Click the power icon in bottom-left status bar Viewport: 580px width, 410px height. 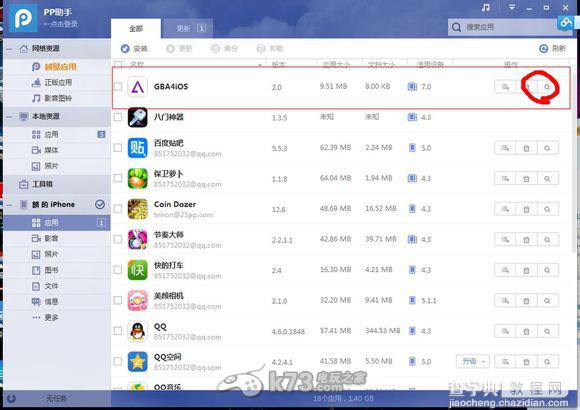click(11, 398)
